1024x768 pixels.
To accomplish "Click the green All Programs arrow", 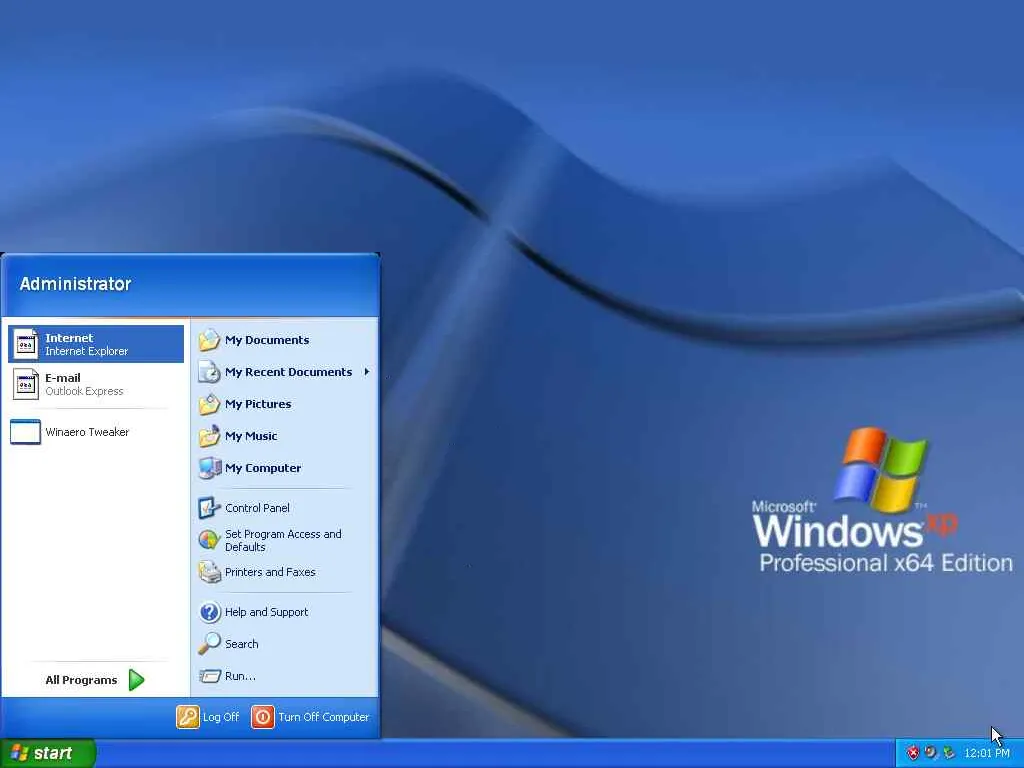I will (x=136, y=680).
